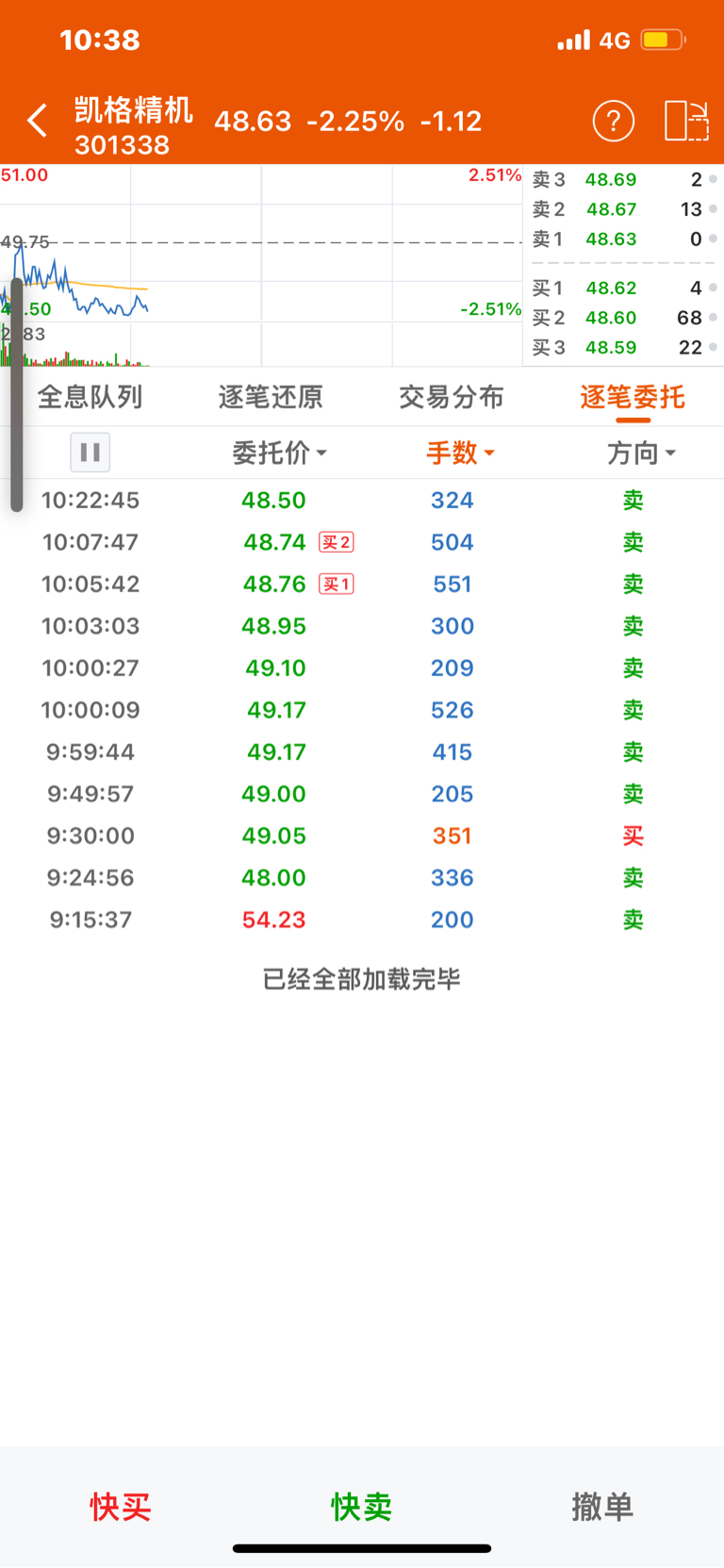724x1568 pixels.
Task: Select the 卖2 price 48.67
Action: pos(611,209)
